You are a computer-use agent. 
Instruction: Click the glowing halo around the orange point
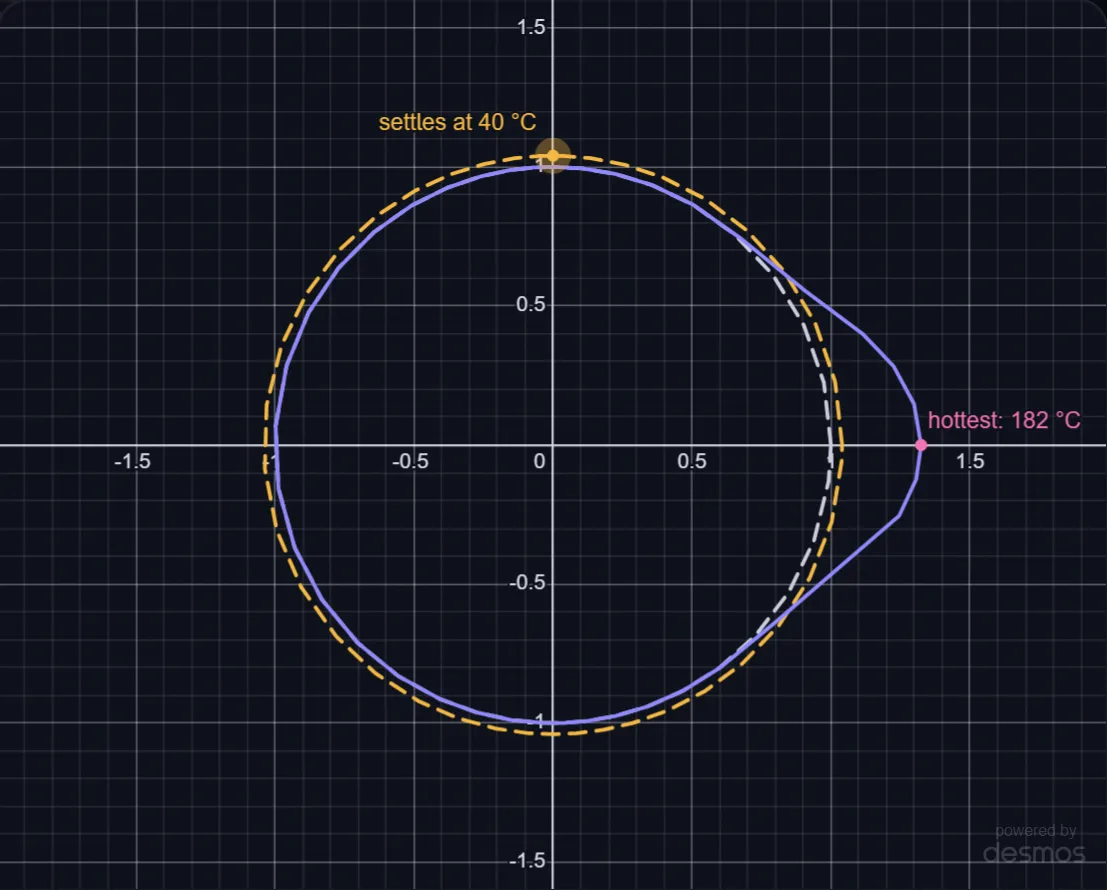(553, 155)
